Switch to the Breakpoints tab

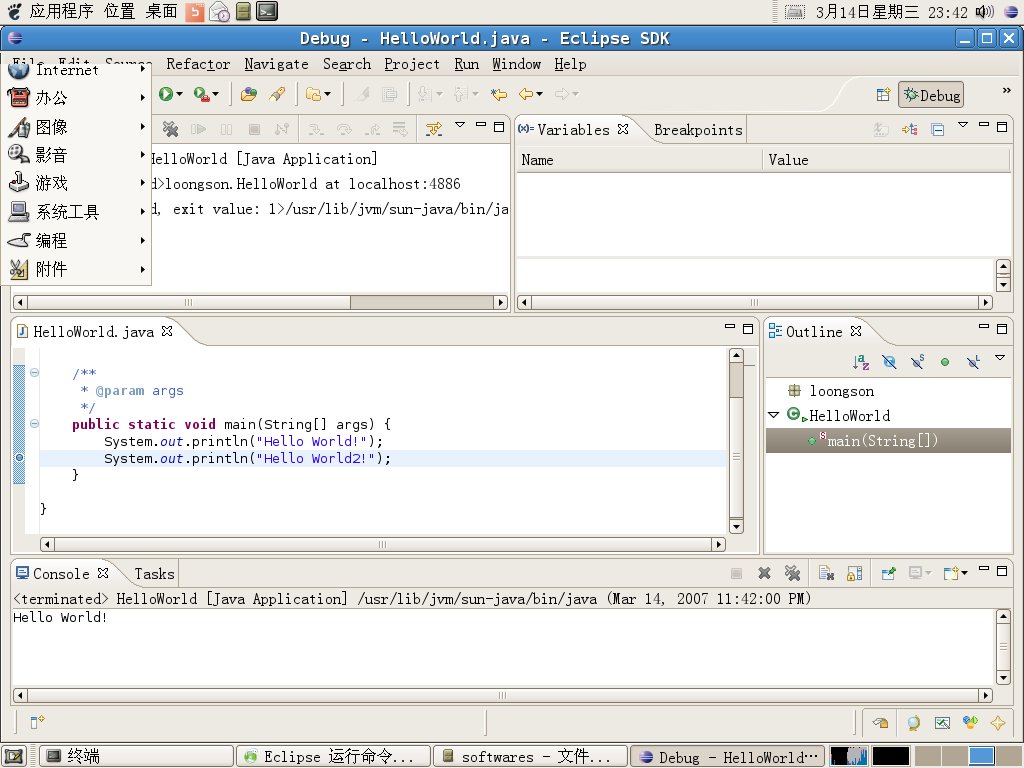pos(698,130)
